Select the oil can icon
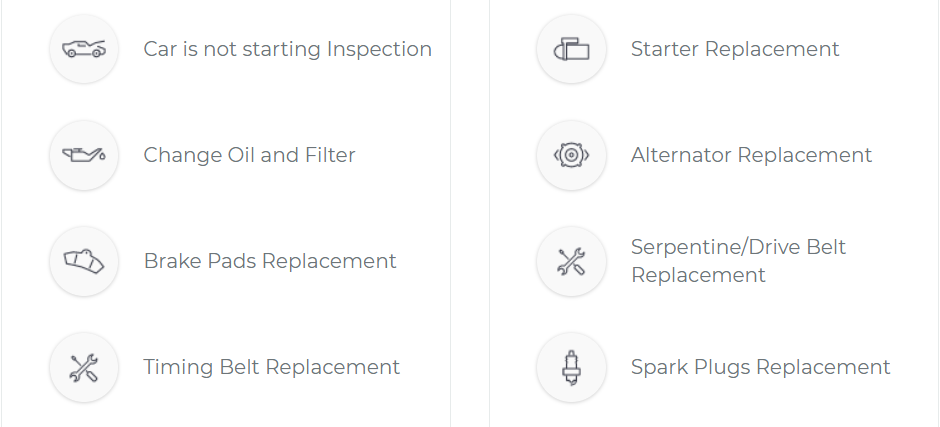The width and height of the screenshot is (940, 427). click(x=84, y=155)
